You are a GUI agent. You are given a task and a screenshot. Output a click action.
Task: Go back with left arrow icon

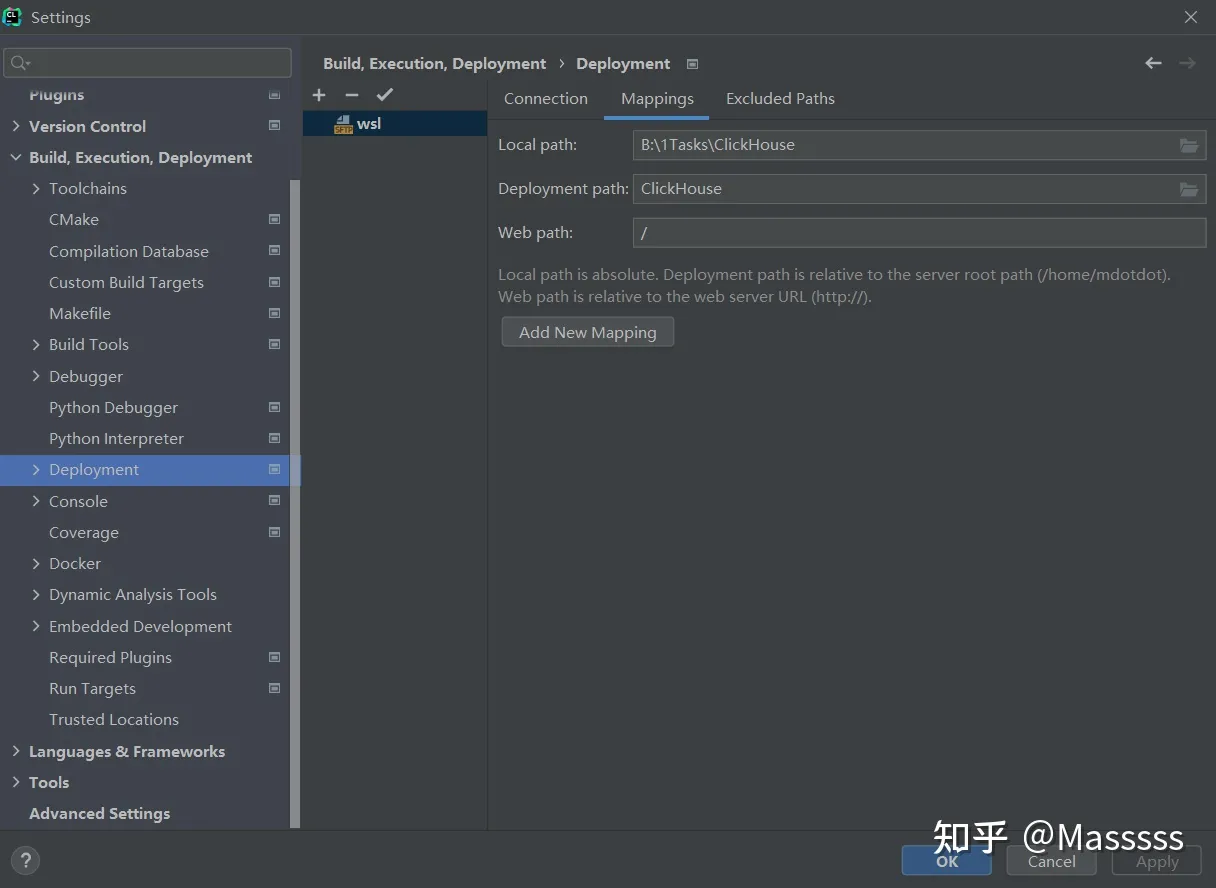pyautogui.click(x=1153, y=63)
